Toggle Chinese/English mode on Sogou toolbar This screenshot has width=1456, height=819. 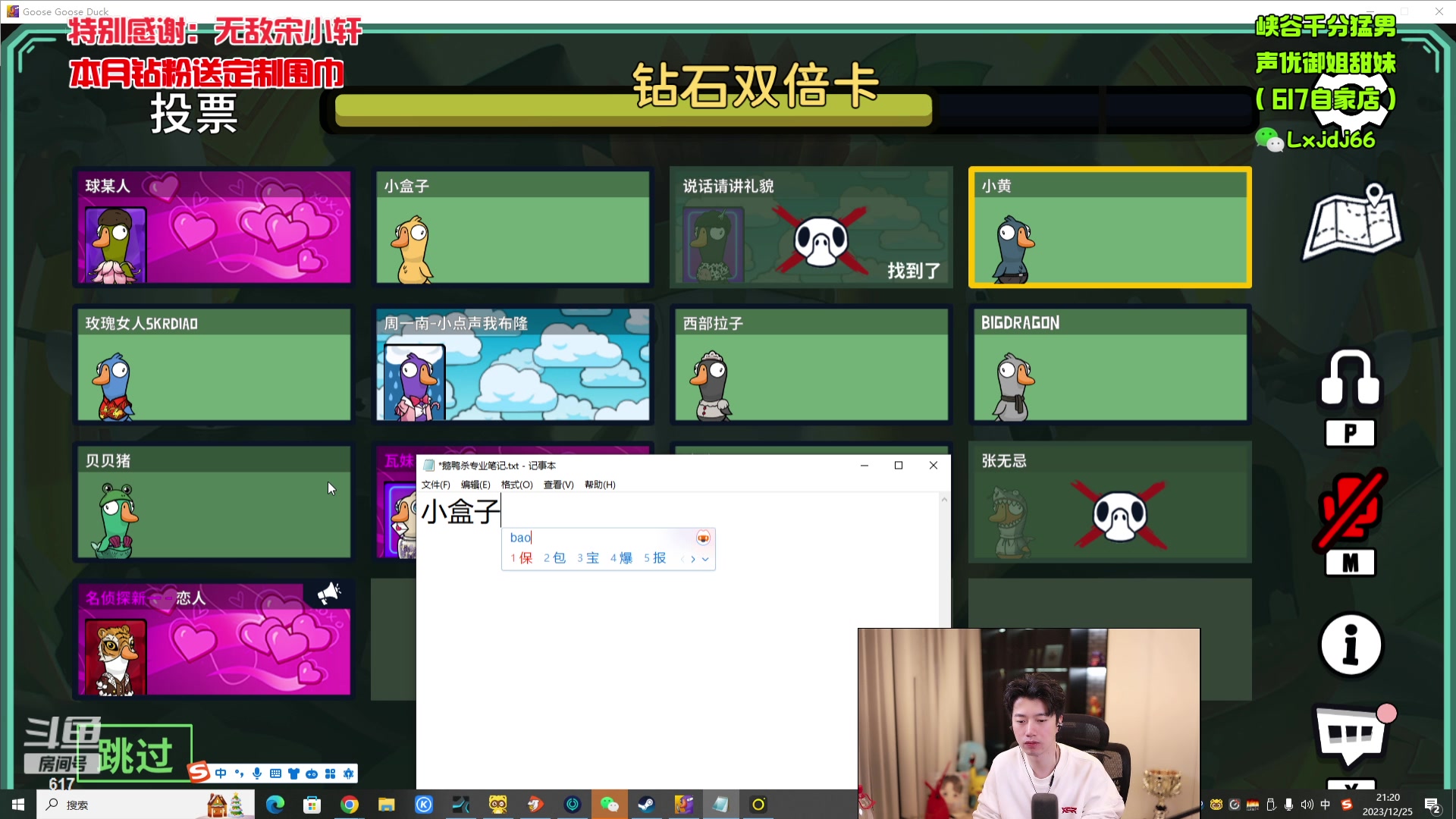221,773
